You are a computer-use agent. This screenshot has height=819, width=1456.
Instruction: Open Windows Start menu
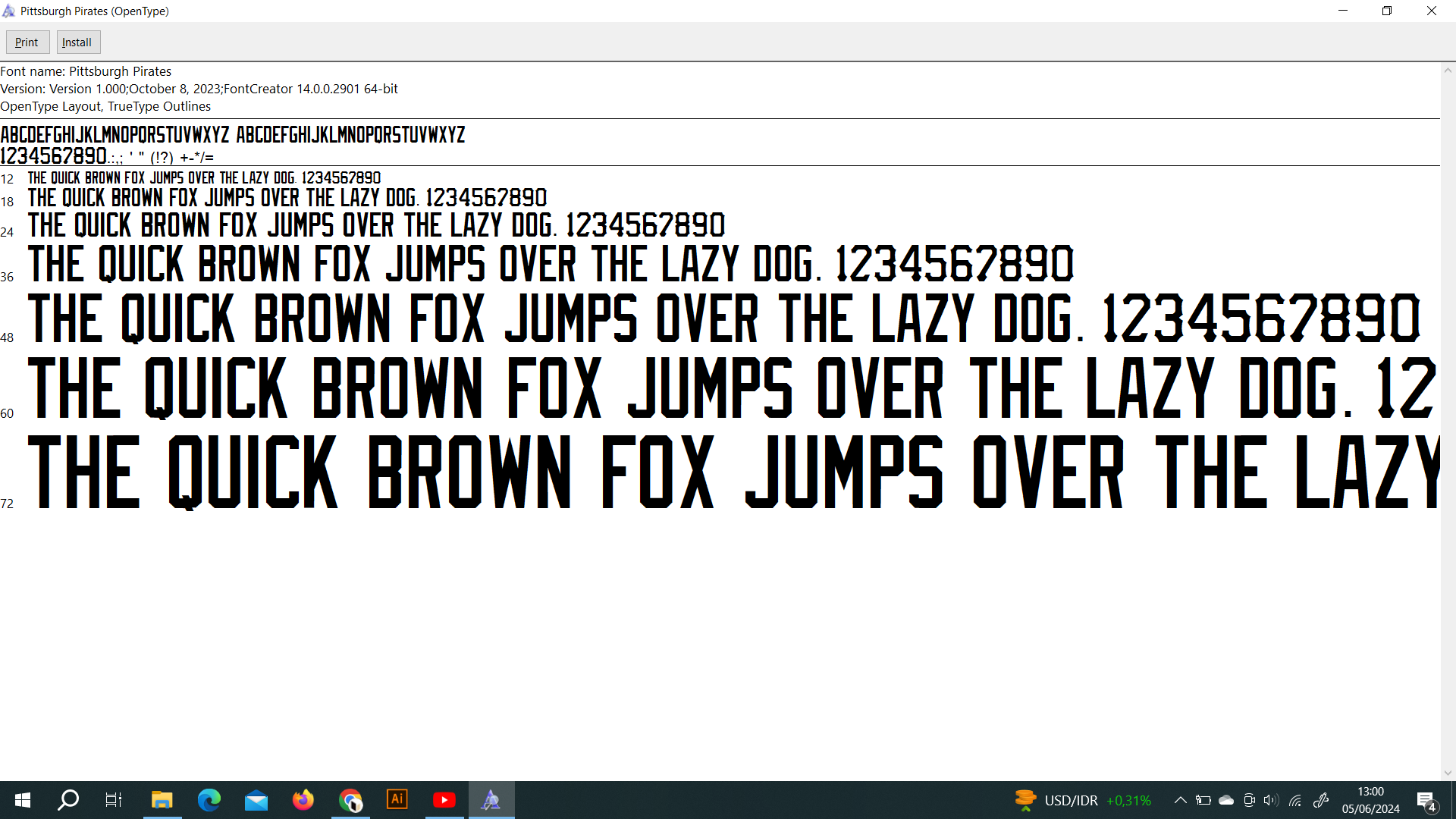point(23,800)
